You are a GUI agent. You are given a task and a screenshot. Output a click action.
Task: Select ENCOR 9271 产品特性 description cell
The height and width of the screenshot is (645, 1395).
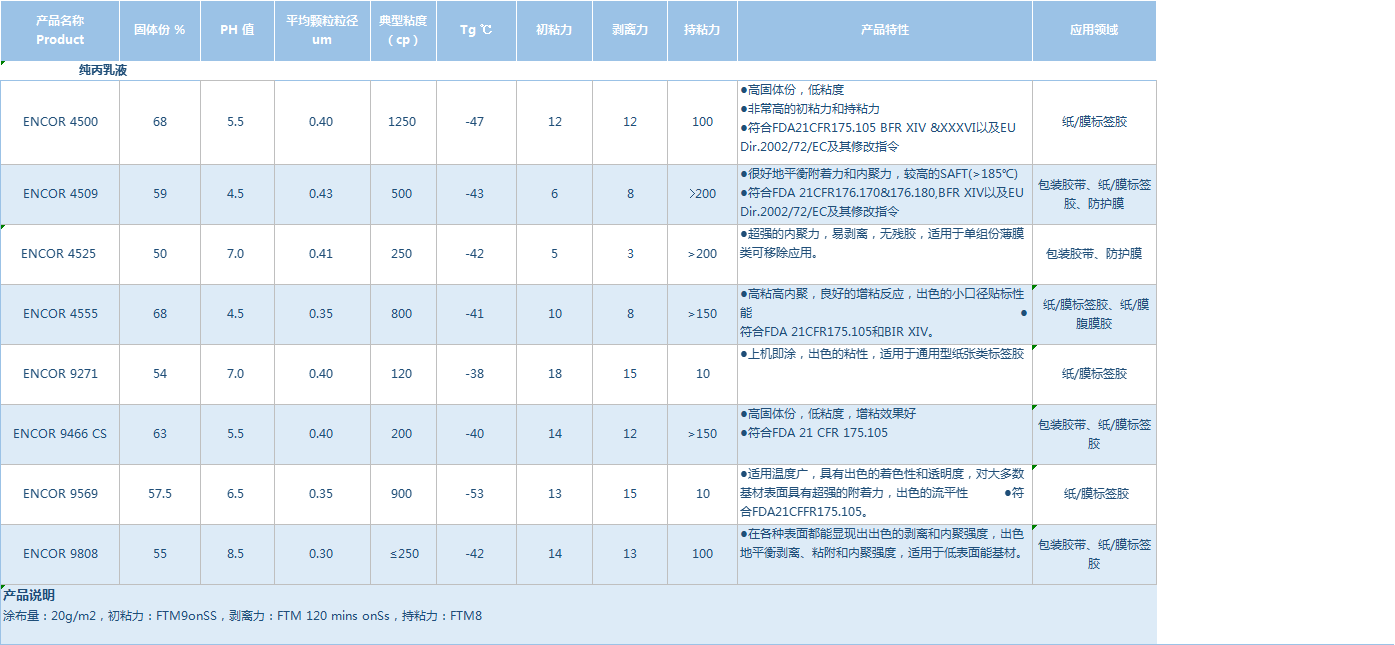click(885, 374)
